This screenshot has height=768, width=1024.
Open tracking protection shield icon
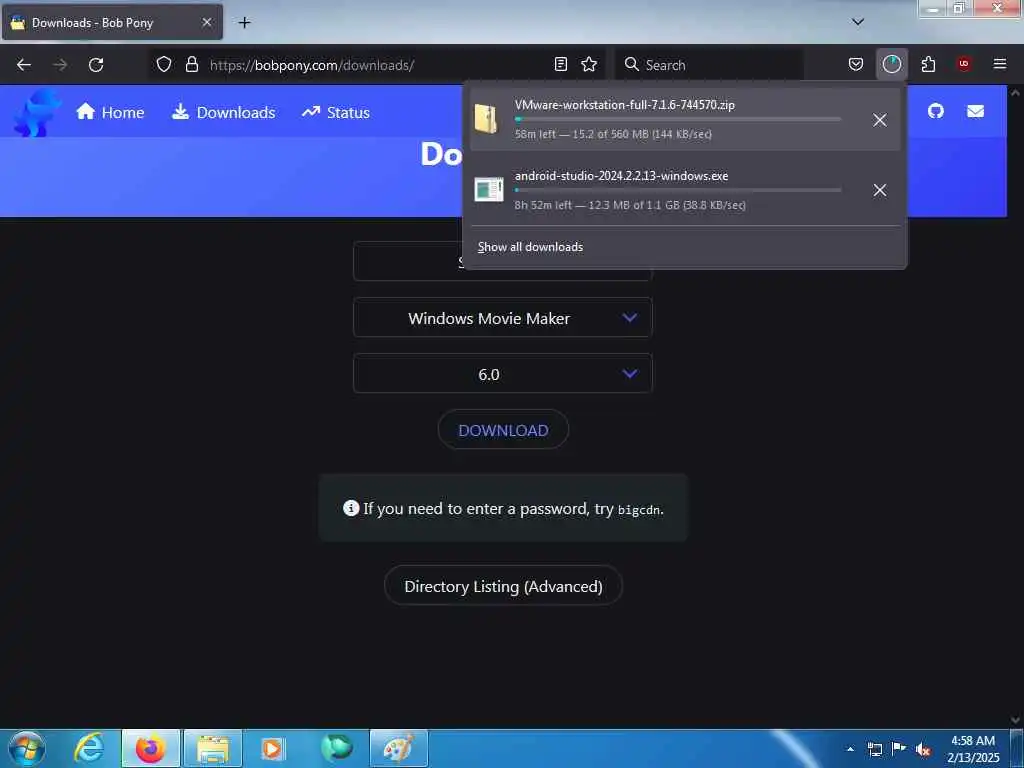click(164, 64)
